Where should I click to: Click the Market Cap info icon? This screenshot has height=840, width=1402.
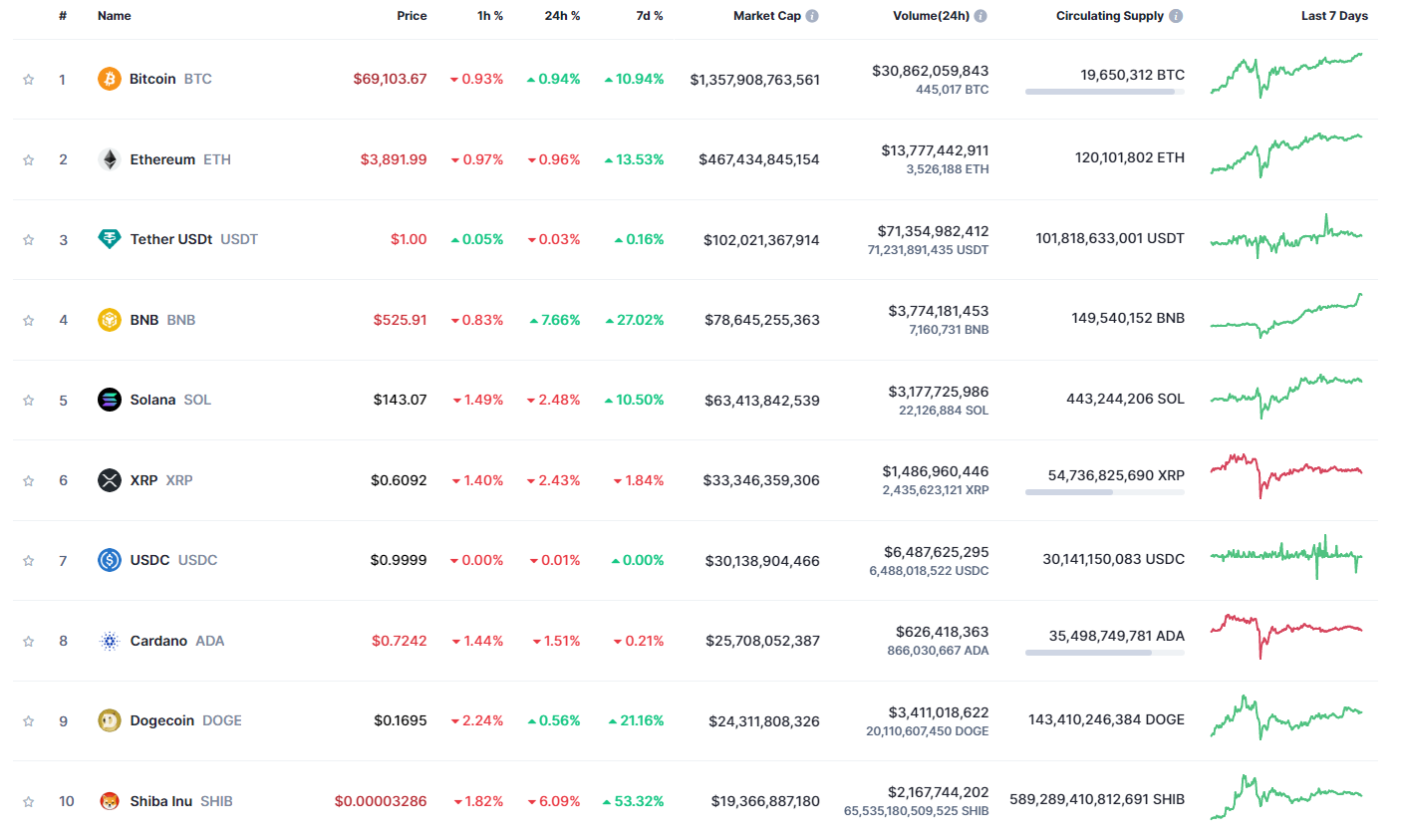(812, 16)
